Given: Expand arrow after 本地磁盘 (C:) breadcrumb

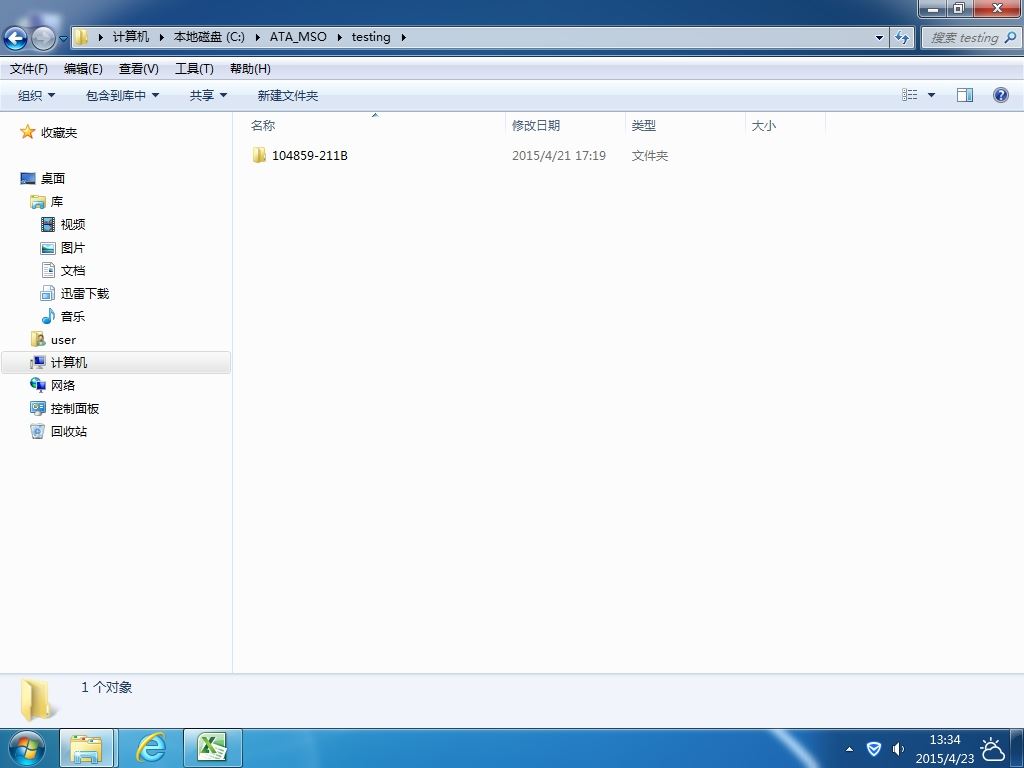Looking at the screenshot, I should coord(257,37).
